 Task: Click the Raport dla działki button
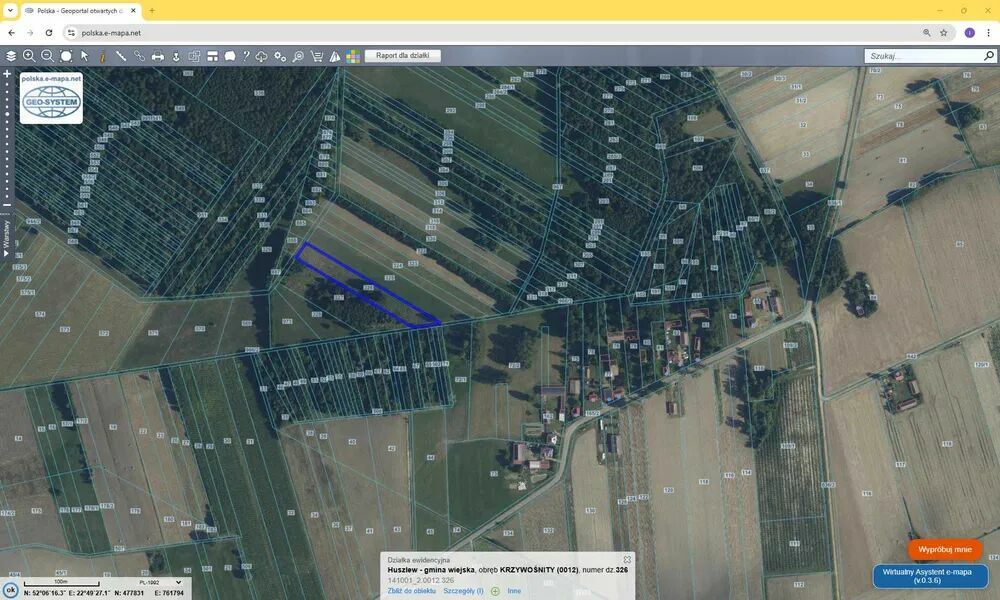(x=402, y=56)
